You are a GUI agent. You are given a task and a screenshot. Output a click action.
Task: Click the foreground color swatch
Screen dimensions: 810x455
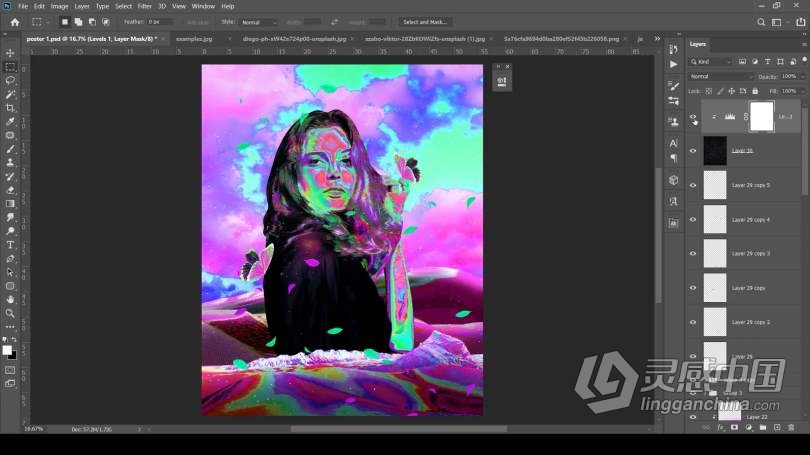[7, 350]
